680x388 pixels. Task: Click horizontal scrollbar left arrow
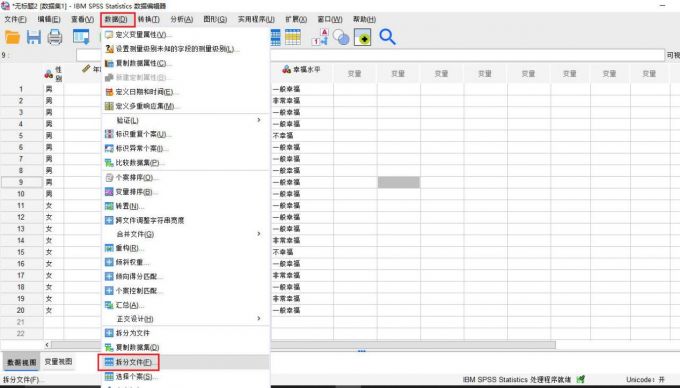click(x=47, y=345)
